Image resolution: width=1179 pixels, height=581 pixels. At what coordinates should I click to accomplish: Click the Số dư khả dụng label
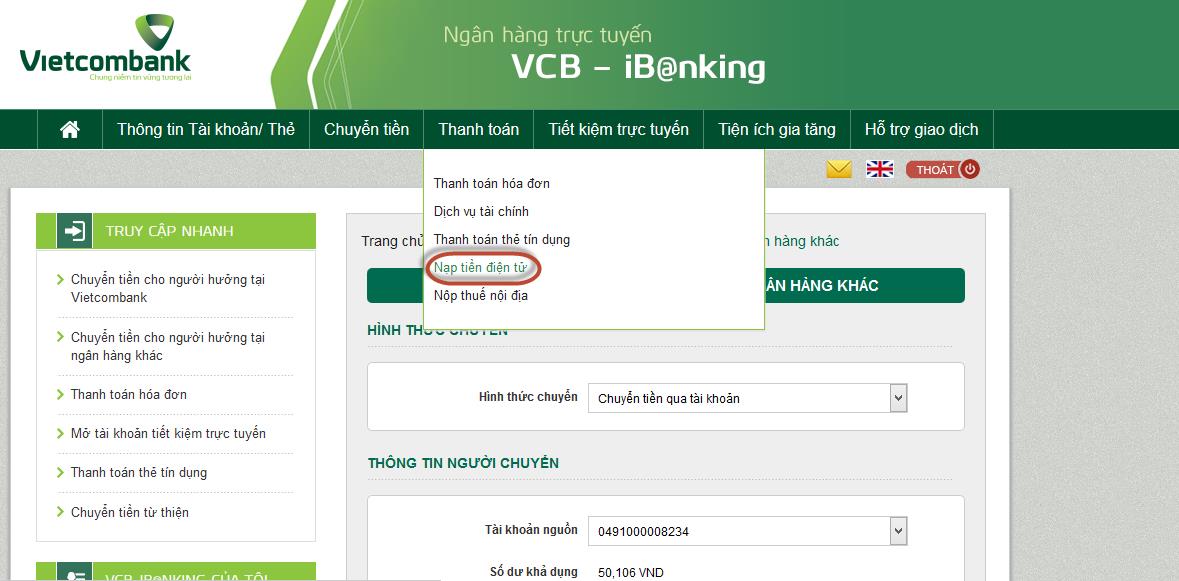(534, 572)
